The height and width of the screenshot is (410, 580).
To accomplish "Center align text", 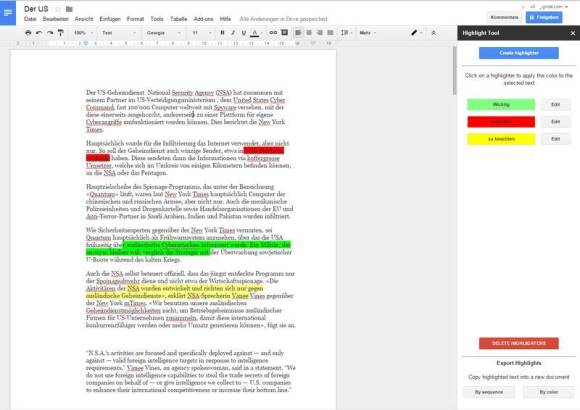I will coord(309,33).
